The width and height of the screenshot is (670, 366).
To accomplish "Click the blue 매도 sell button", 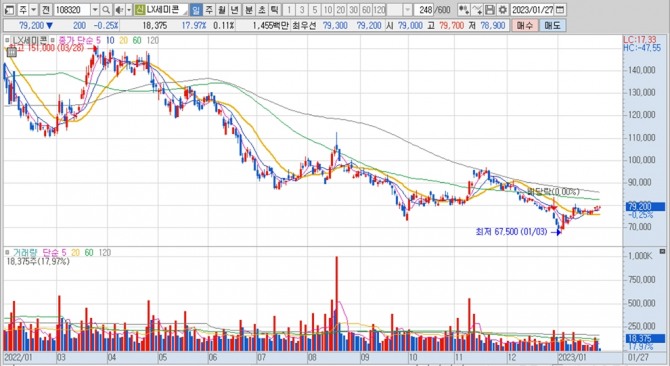I will 552,26.
